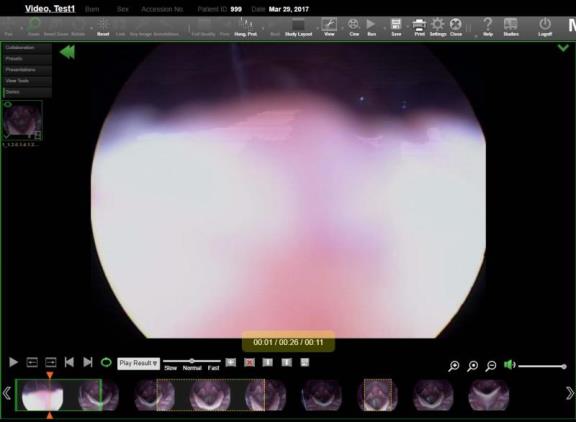The width and height of the screenshot is (576, 422).
Task: Jump to the next frame button
Action: pos(50,363)
